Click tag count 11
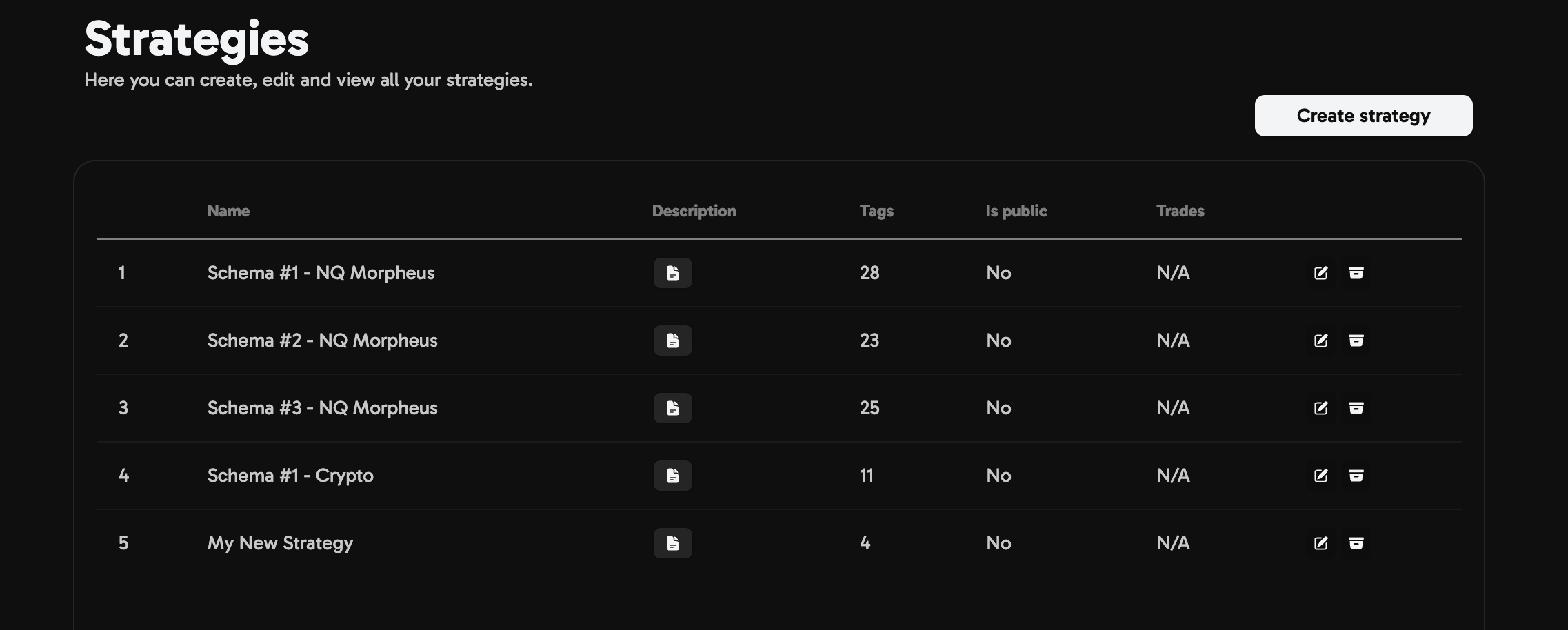1568x630 pixels. point(867,476)
